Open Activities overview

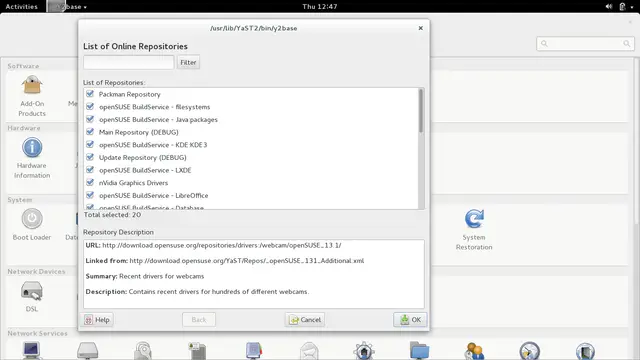22,7
